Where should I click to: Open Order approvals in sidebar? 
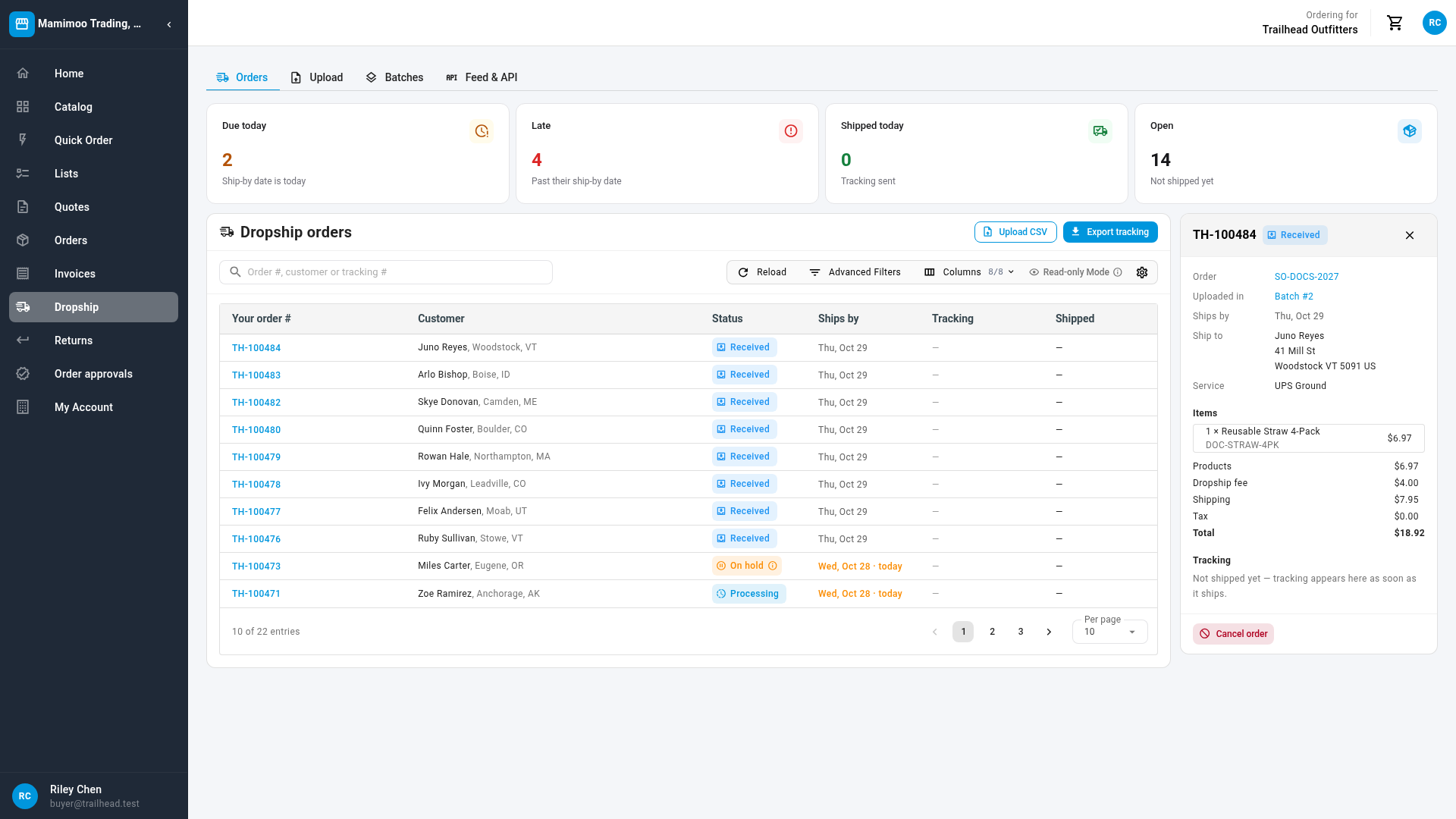[93, 374]
